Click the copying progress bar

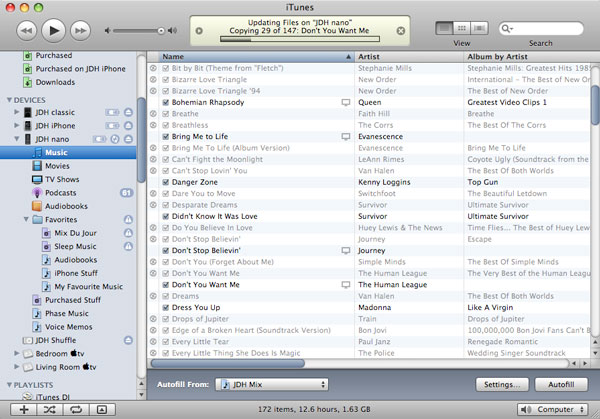tap(300, 39)
